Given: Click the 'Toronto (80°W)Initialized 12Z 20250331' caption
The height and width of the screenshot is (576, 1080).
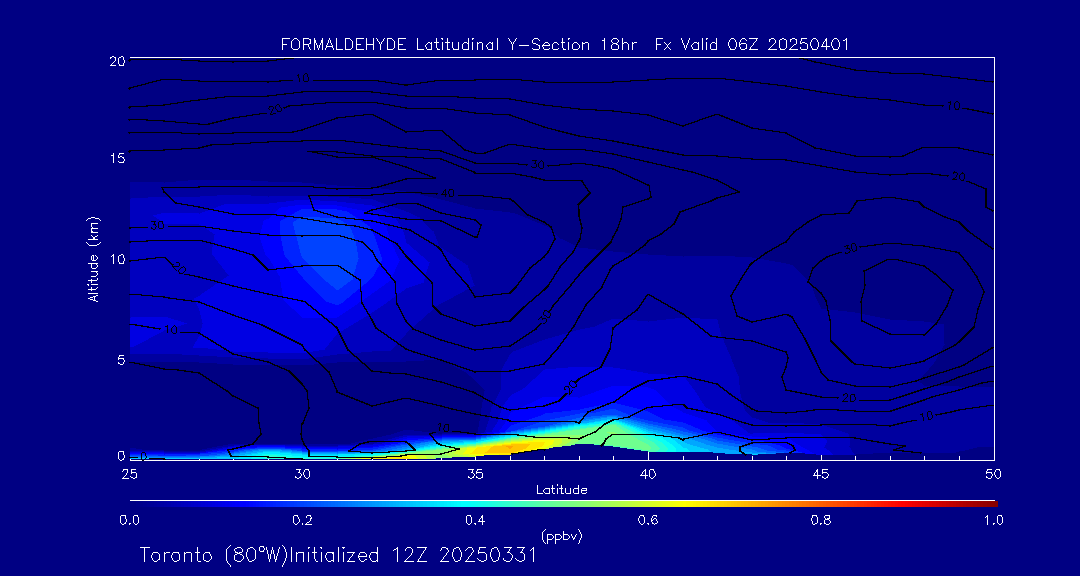Looking at the screenshot, I should pos(338,555).
